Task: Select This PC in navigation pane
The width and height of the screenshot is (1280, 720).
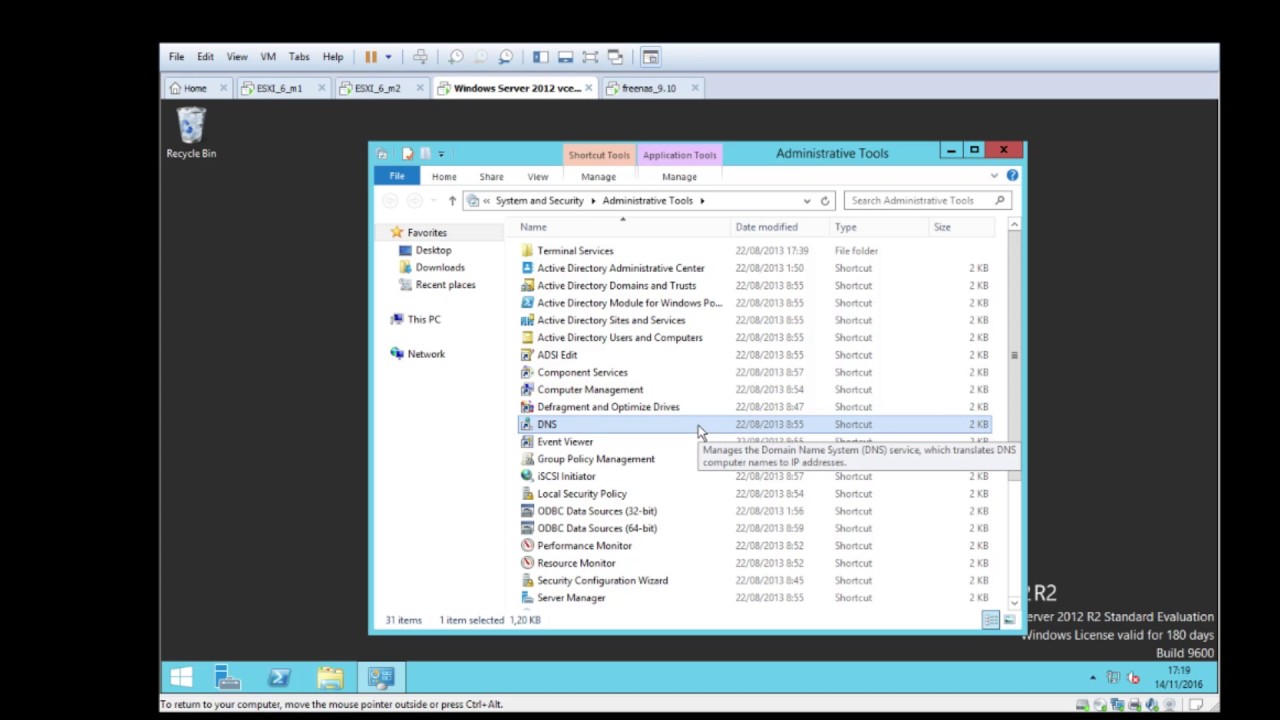Action: pyautogui.click(x=423, y=319)
